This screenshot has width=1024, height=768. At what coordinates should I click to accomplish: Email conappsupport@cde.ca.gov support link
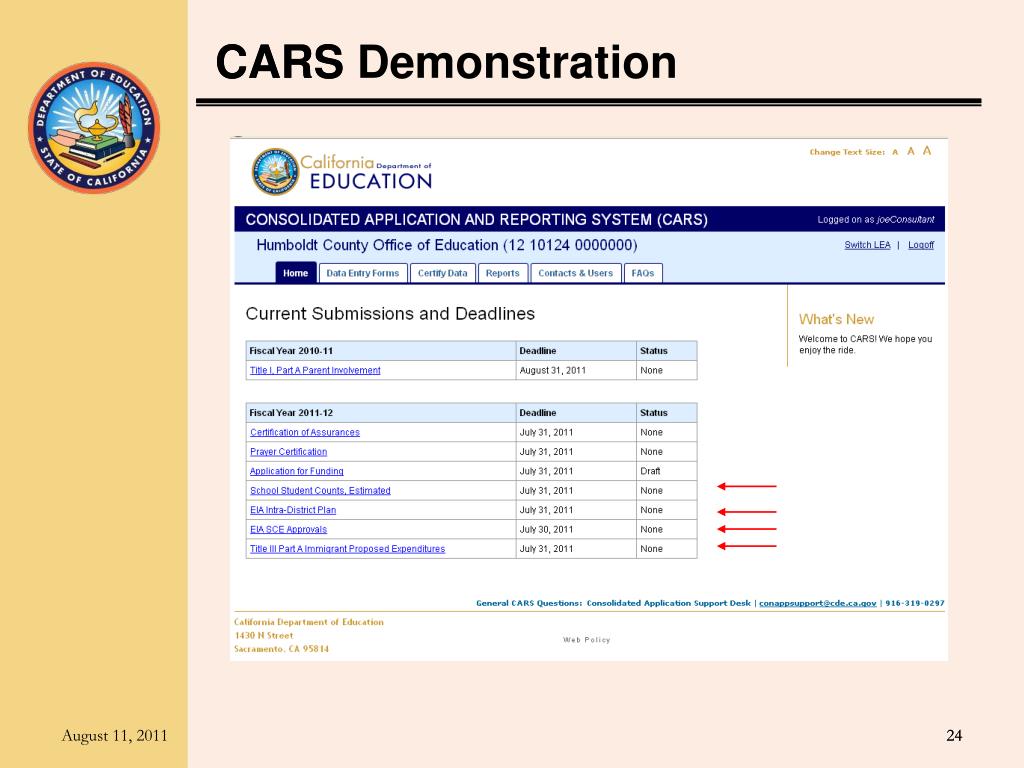click(x=818, y=603)
